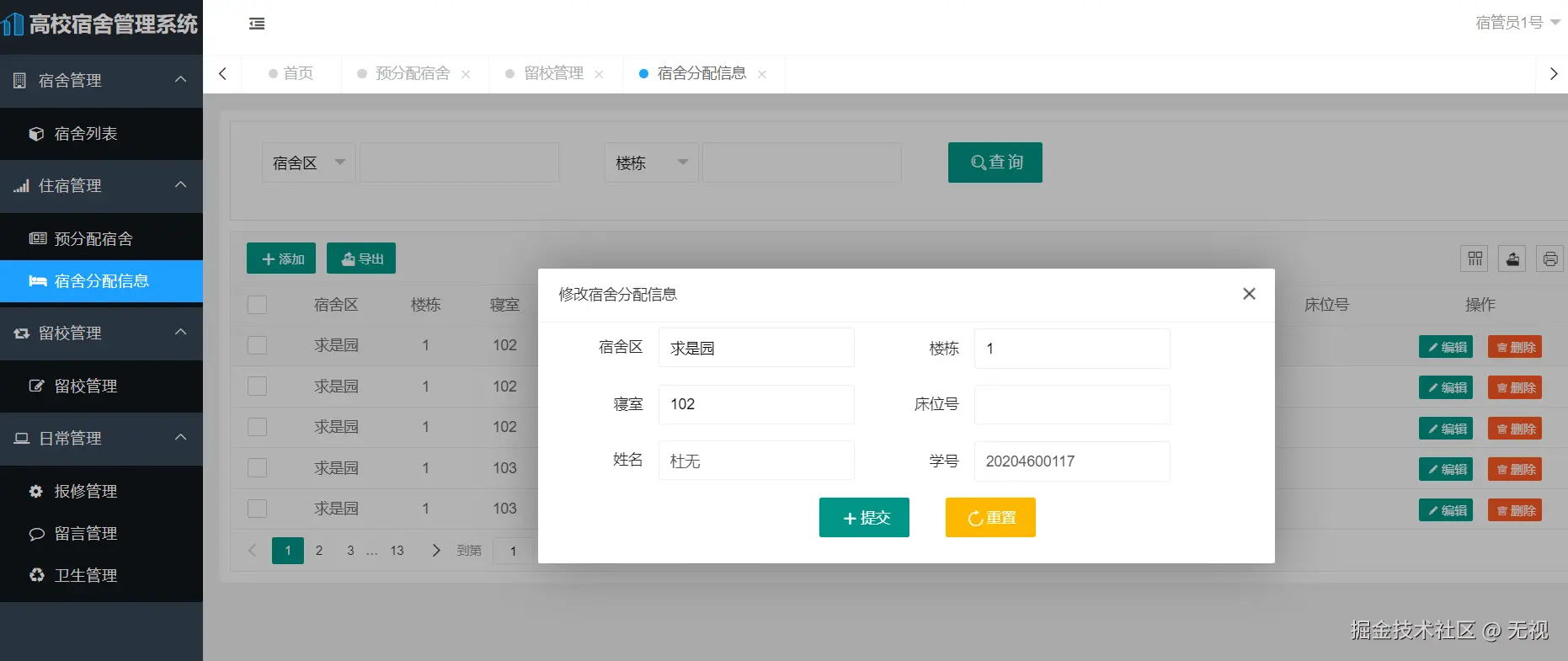Viewport: 1568px width, 661px height.
Task: Open 报修管理 in the sidebar
Action: tap(101, 492)
